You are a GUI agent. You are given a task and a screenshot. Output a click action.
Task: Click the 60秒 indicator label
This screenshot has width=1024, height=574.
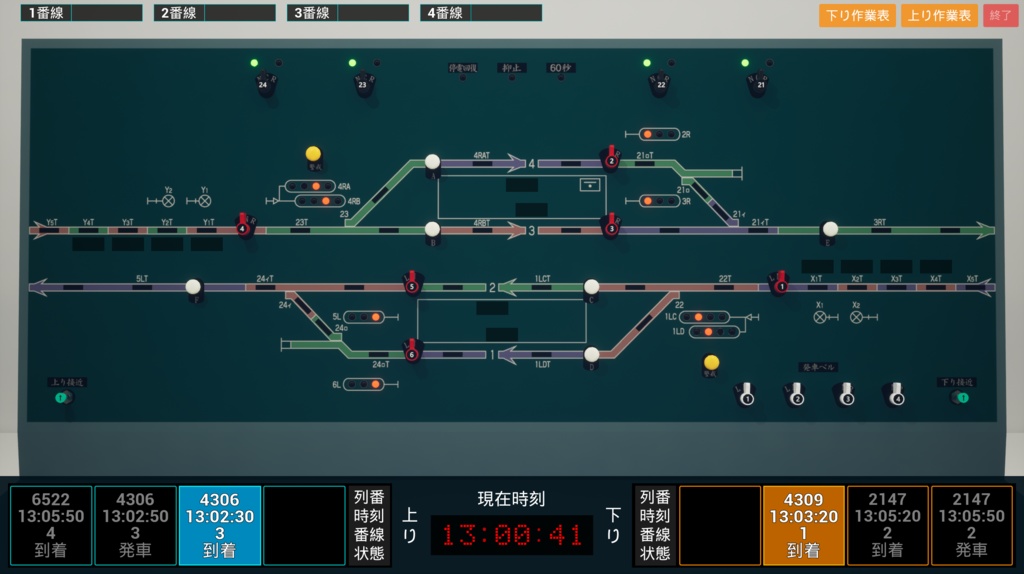(x=560, y=68)
